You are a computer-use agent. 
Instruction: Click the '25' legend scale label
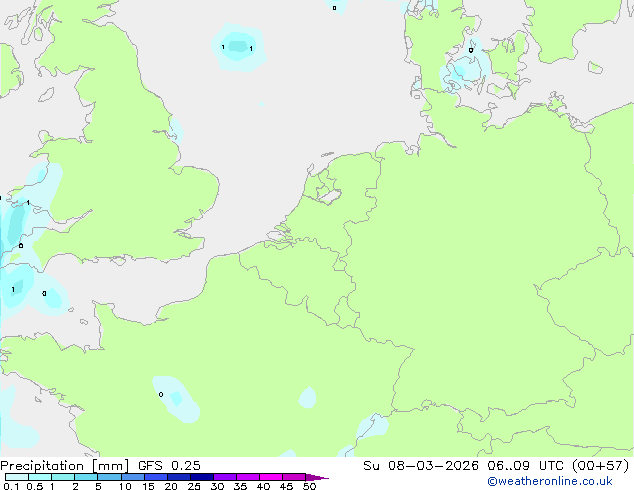click(x=194, y=486)
